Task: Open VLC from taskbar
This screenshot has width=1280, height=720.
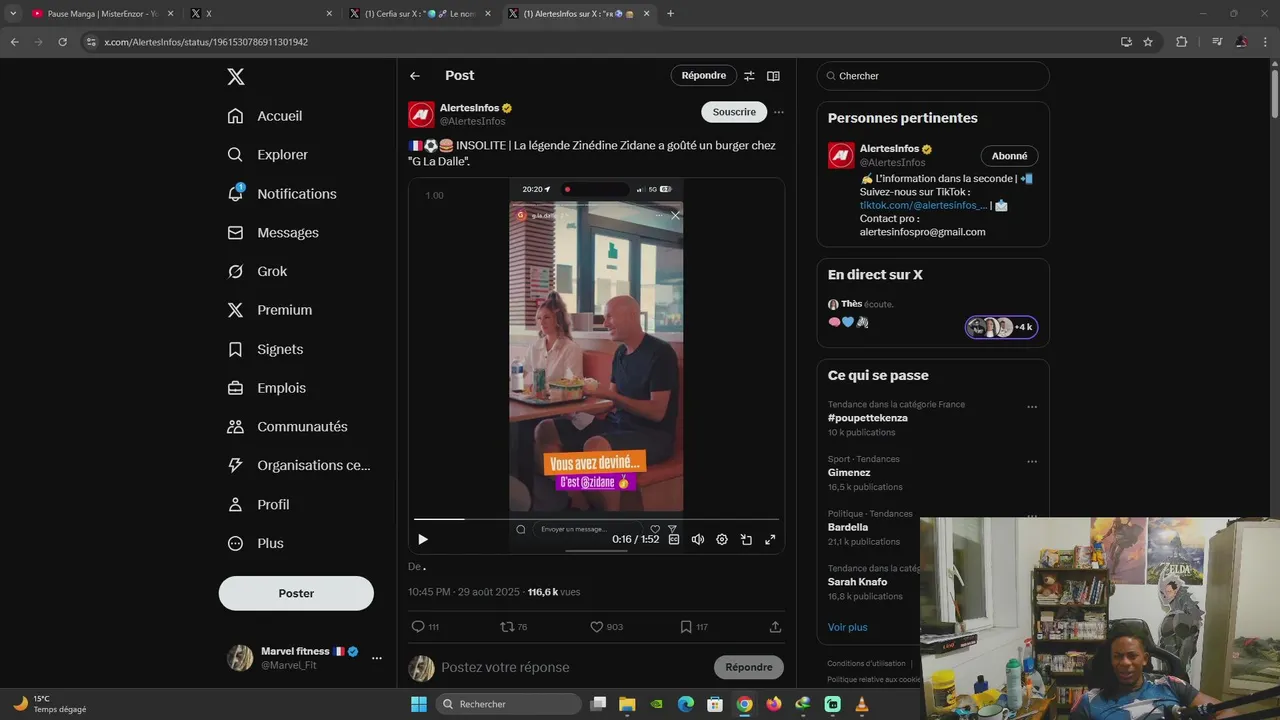Action: pyautogui.click(x=862, y=704)
